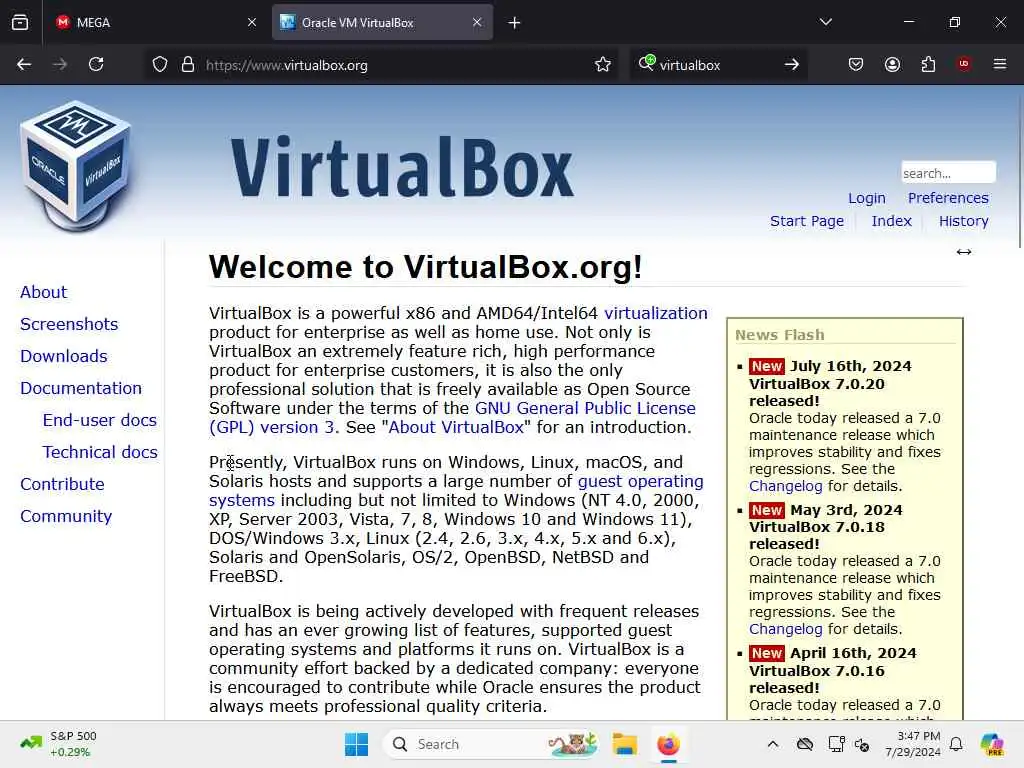Open Changelog link for 7.0.18 release
The image size is (1024, 768).
click(786, 629)
